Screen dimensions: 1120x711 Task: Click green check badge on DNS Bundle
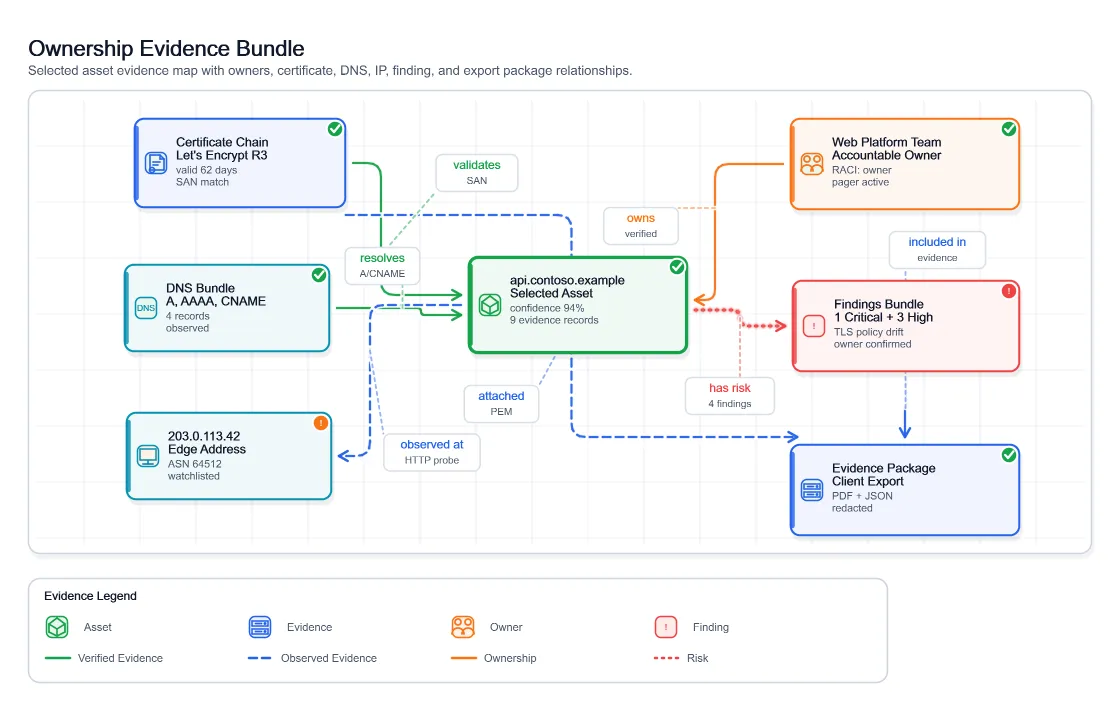pyautogui.click(x=319, y=275)
